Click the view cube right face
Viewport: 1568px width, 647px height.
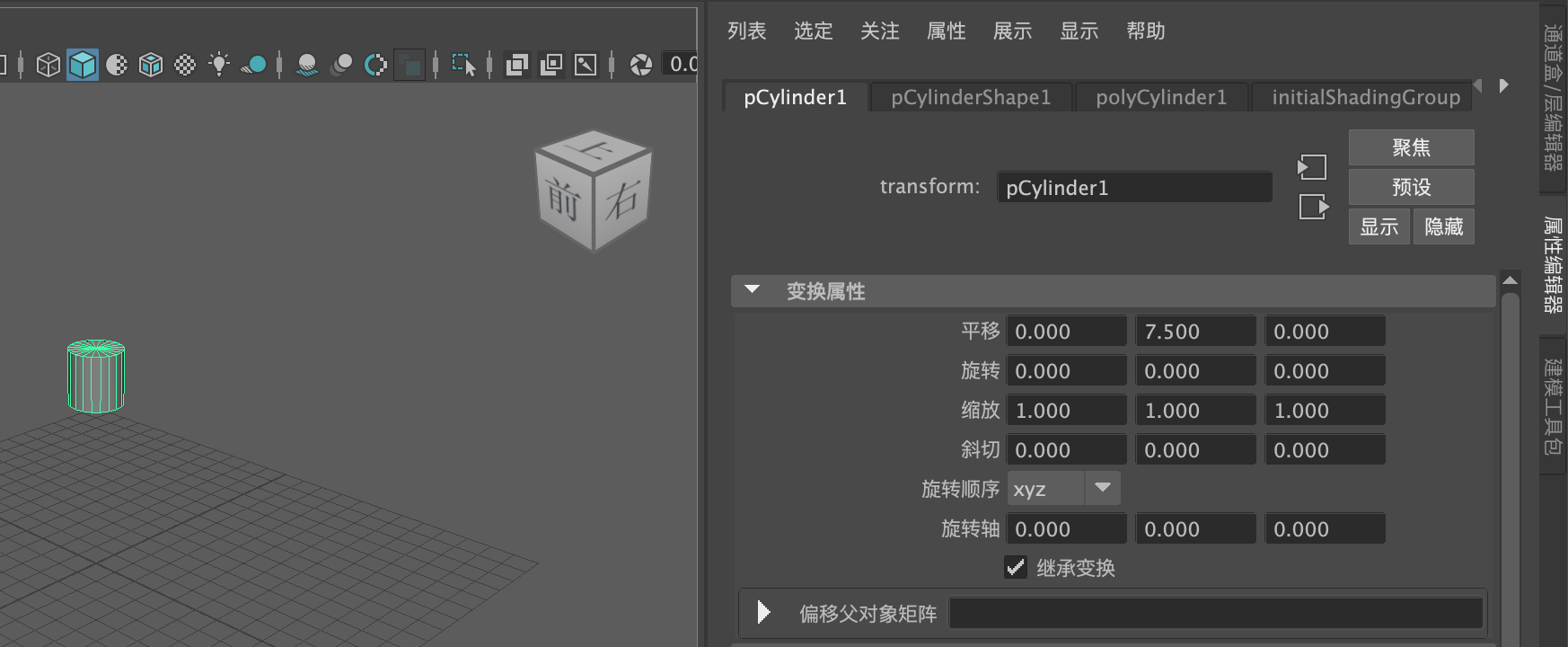point(621,199)
